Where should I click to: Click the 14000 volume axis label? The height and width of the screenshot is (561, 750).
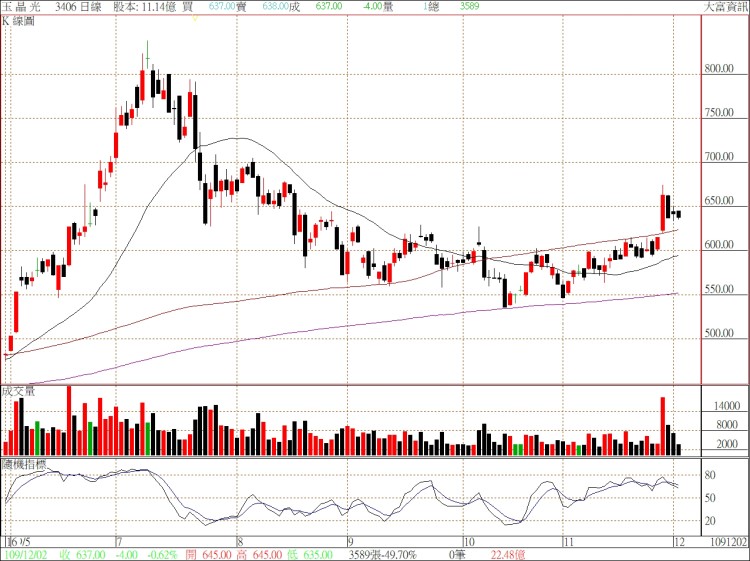click(x=725, y=407)
